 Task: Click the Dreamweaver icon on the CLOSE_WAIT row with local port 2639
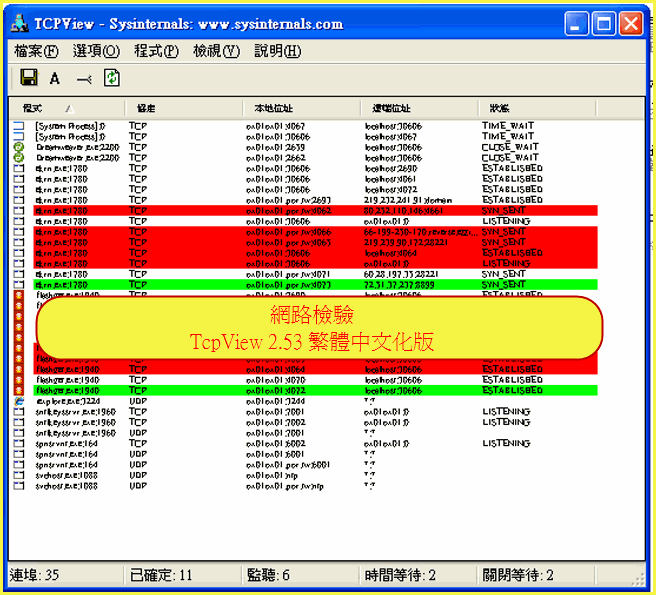coord(18,147)
